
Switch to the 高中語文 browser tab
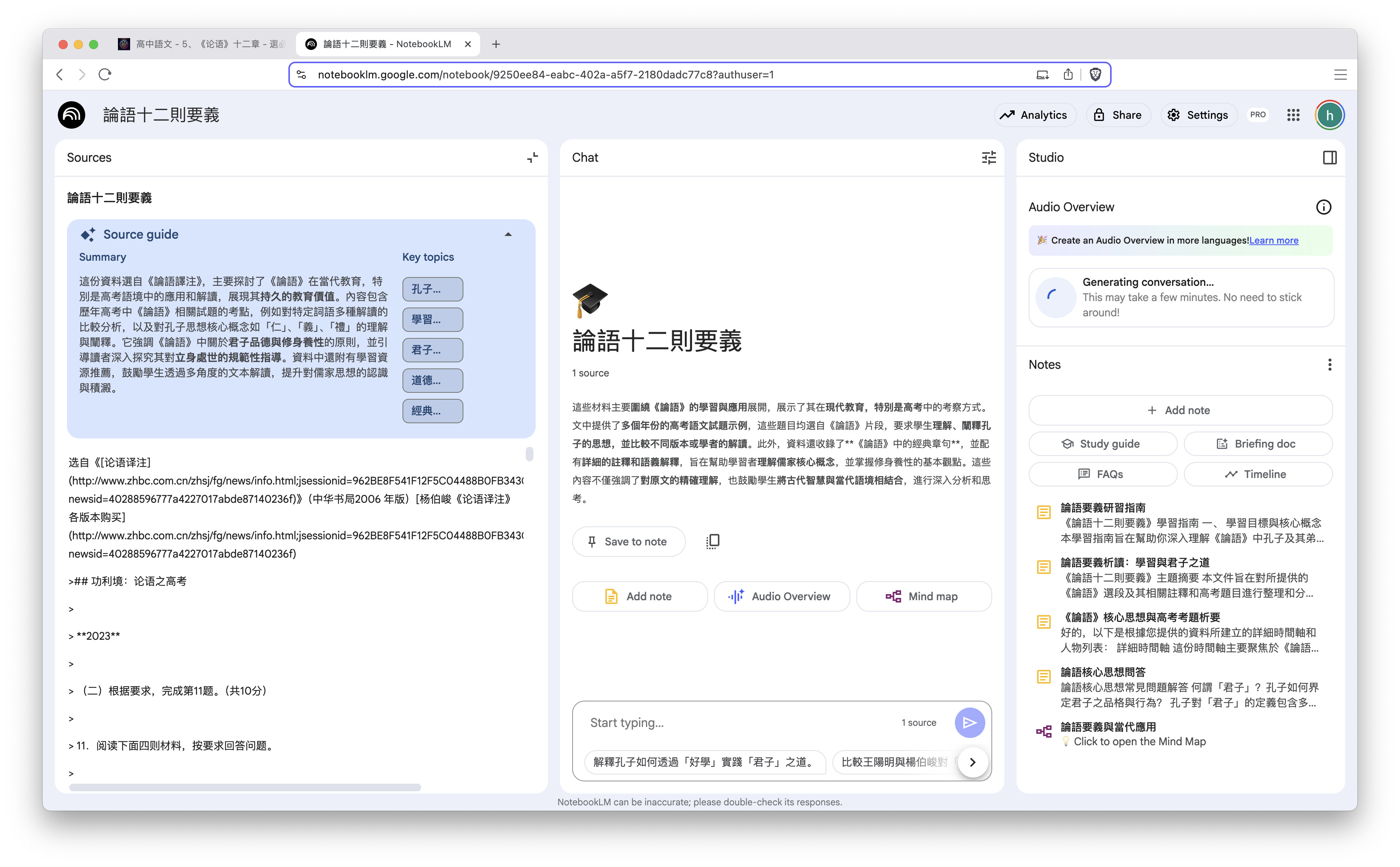tap(200, 44)
